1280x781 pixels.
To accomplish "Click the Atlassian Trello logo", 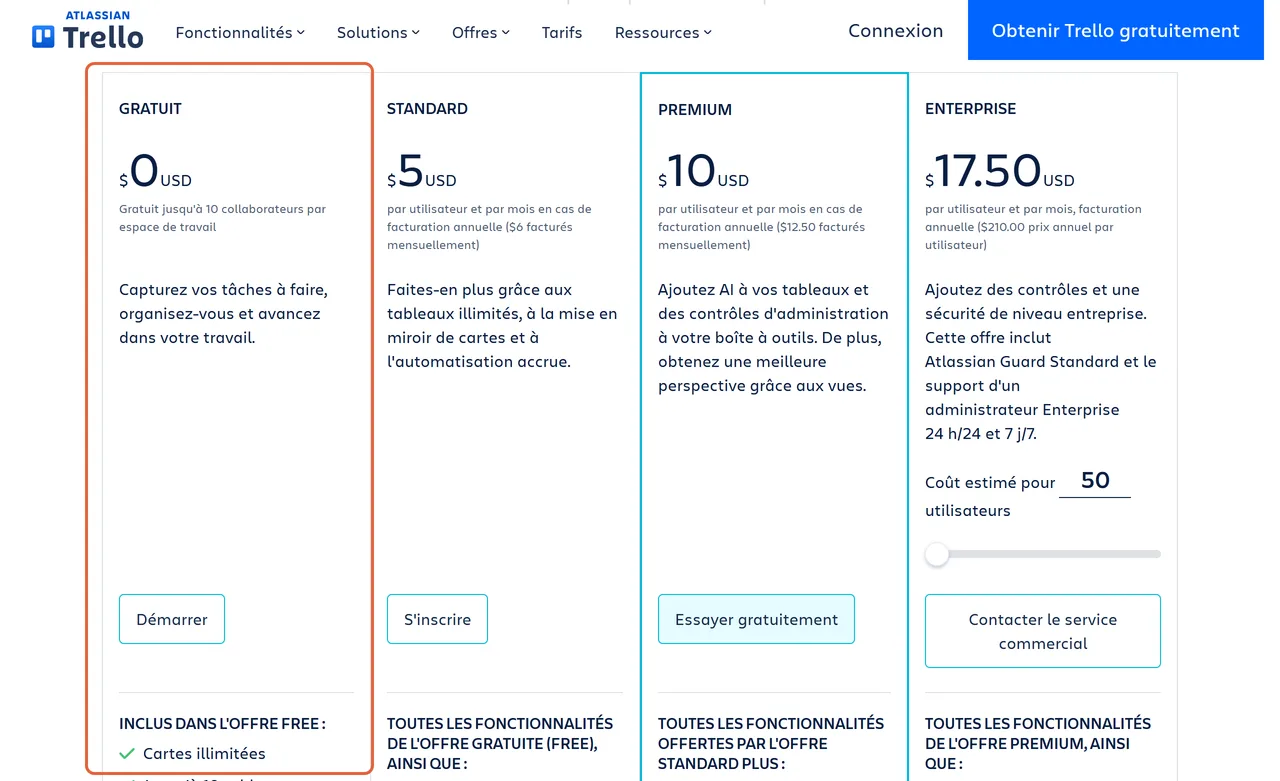I will pos(88,30).
